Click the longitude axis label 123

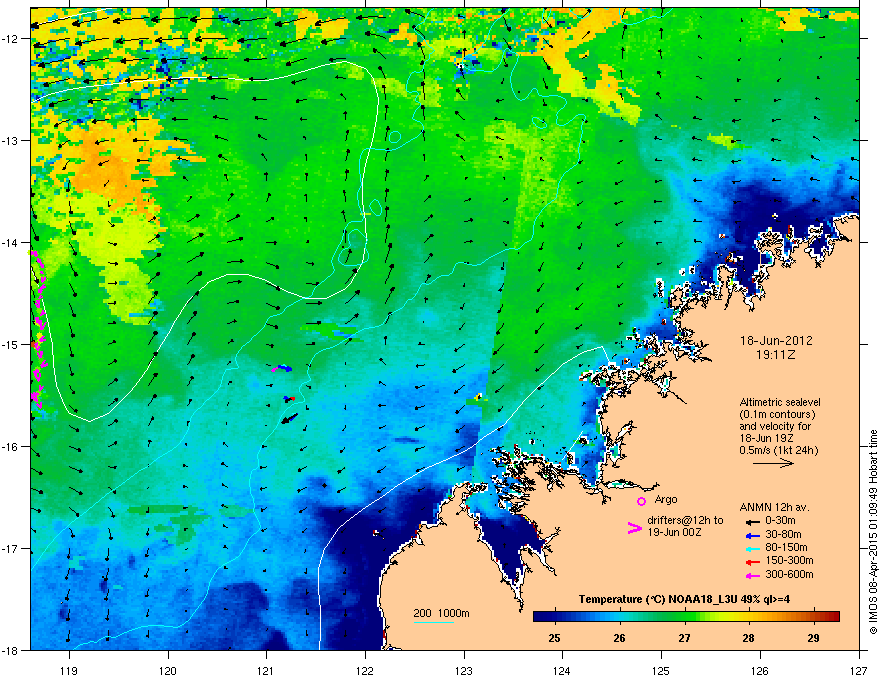[x=464, y=670]
